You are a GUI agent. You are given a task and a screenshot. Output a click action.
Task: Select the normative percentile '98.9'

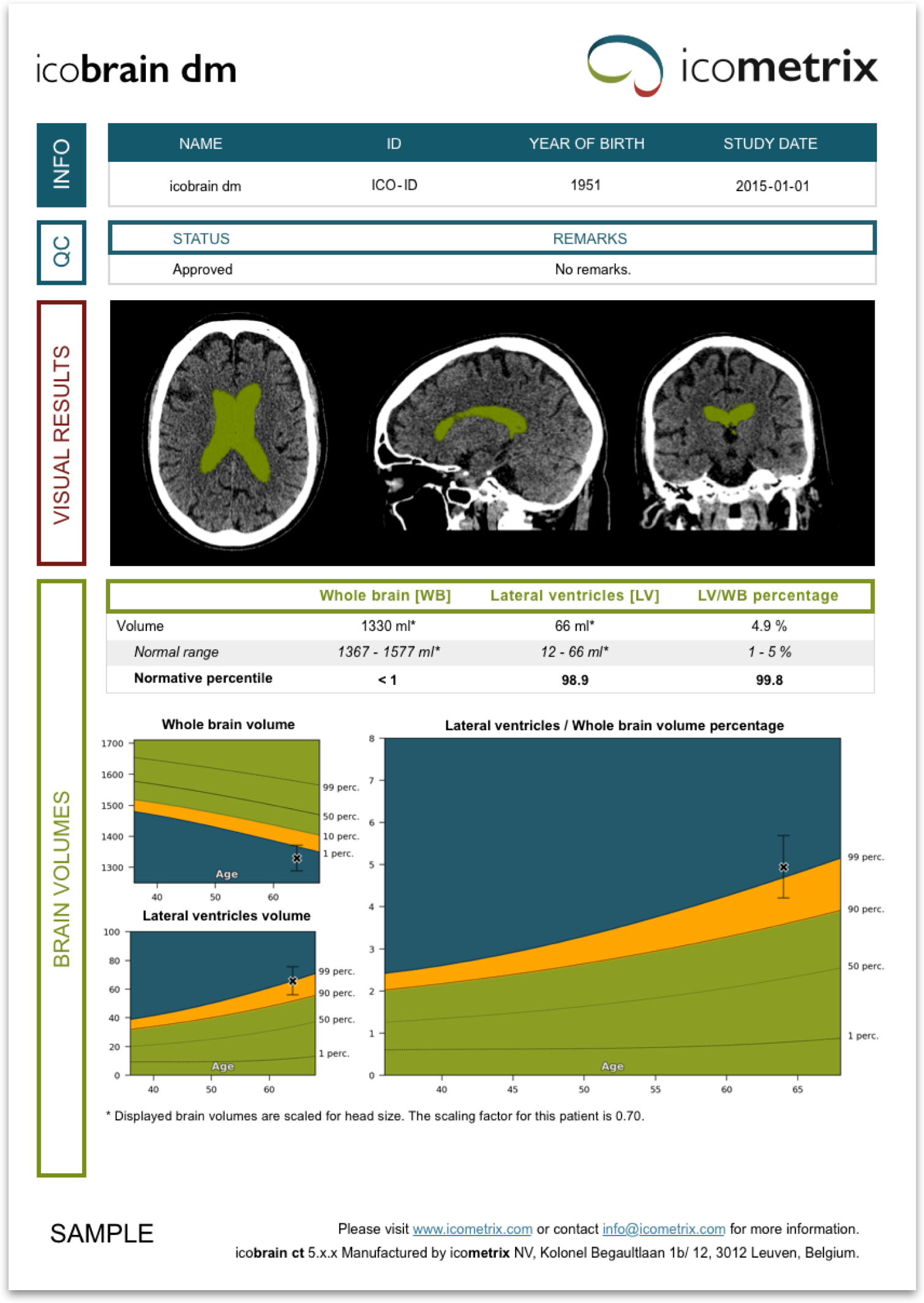575,680
